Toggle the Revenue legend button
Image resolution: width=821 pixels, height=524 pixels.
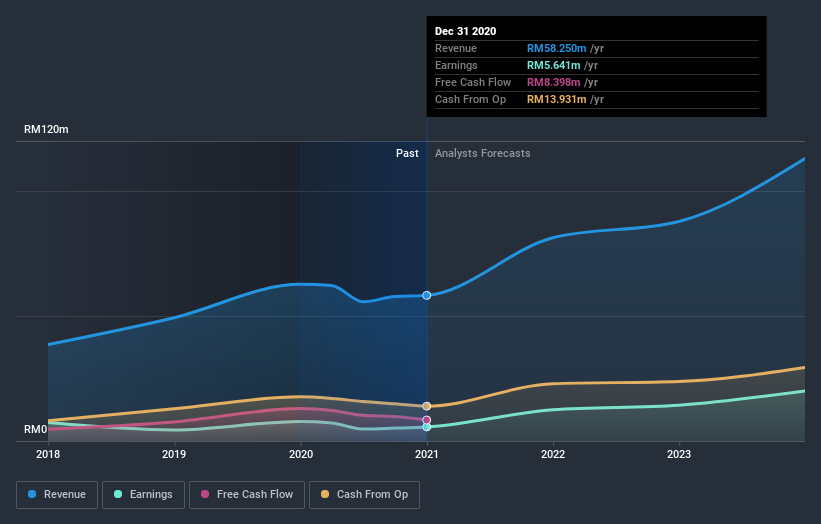point(57,495)
